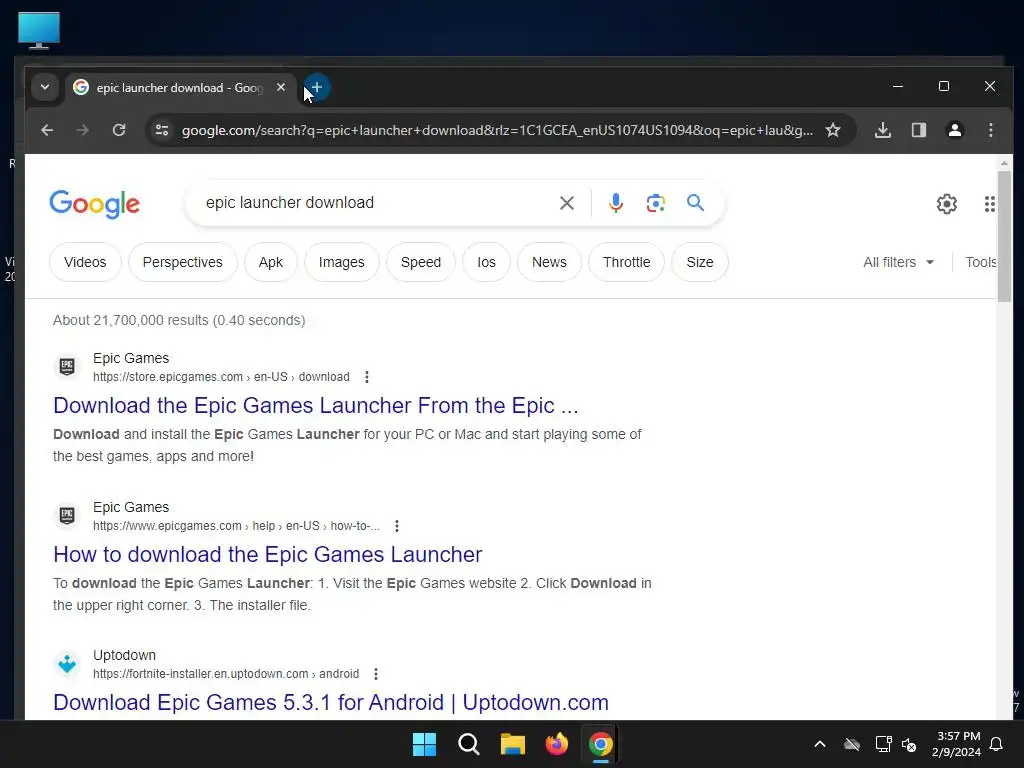Show hidden system tray icons
Image resolution: width=1024 pixels, height=768 pixels.
click(820, 744)
